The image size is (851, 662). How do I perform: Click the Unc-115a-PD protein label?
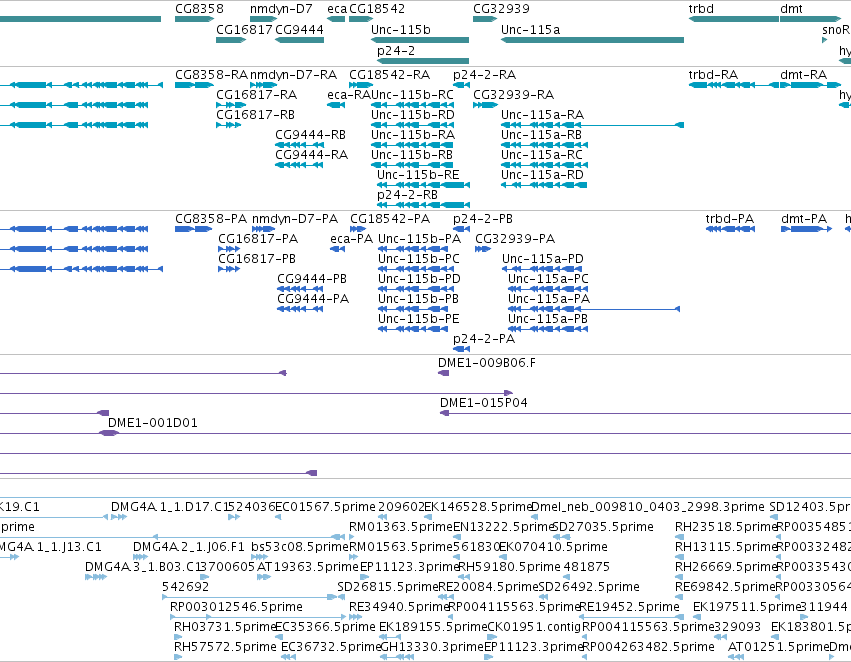[x=543, y=259]
